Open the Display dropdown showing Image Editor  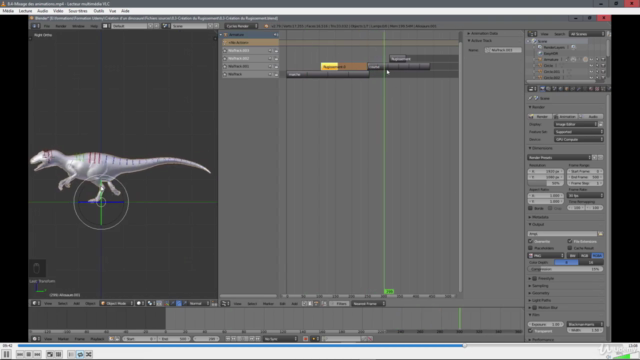pos(576,124)
